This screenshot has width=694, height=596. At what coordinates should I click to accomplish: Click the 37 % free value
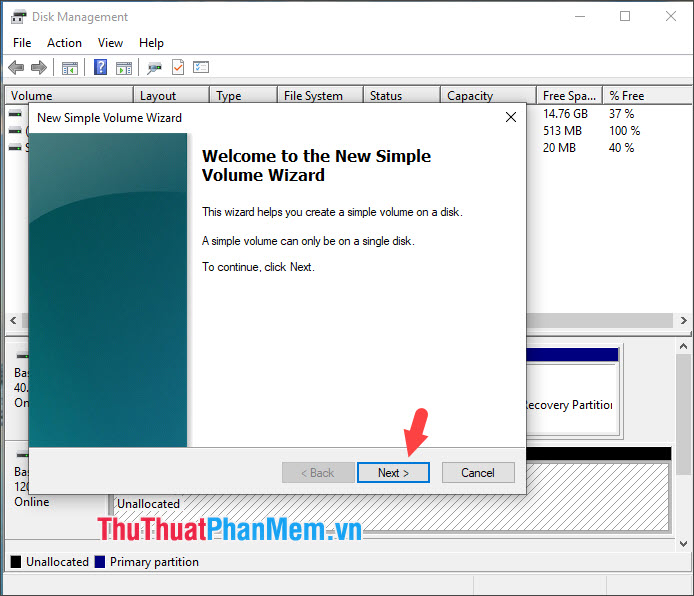[x=621, y=114]
